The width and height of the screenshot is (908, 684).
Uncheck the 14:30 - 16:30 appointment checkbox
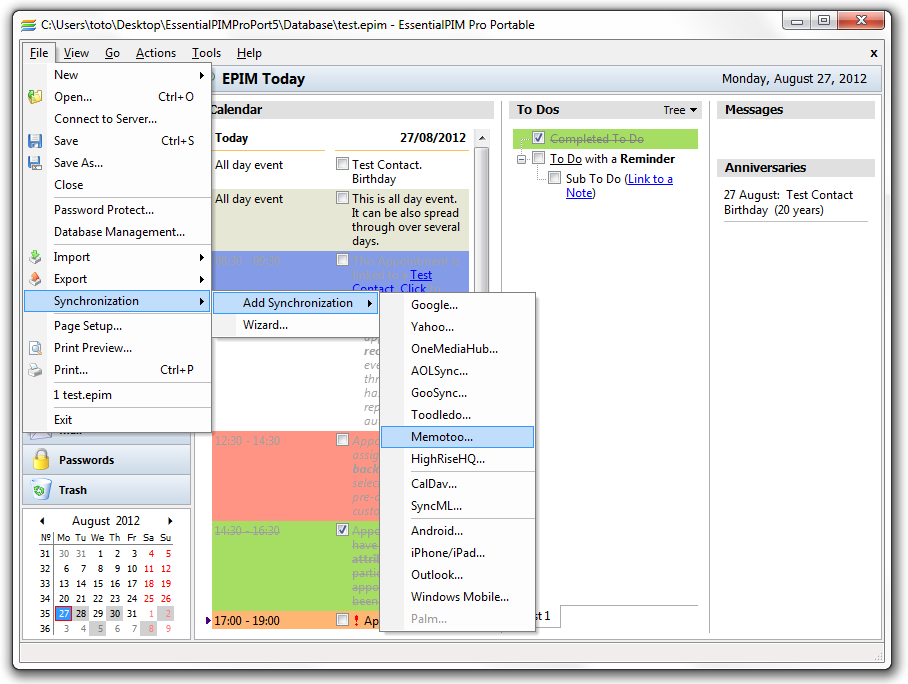pos(342,530)
